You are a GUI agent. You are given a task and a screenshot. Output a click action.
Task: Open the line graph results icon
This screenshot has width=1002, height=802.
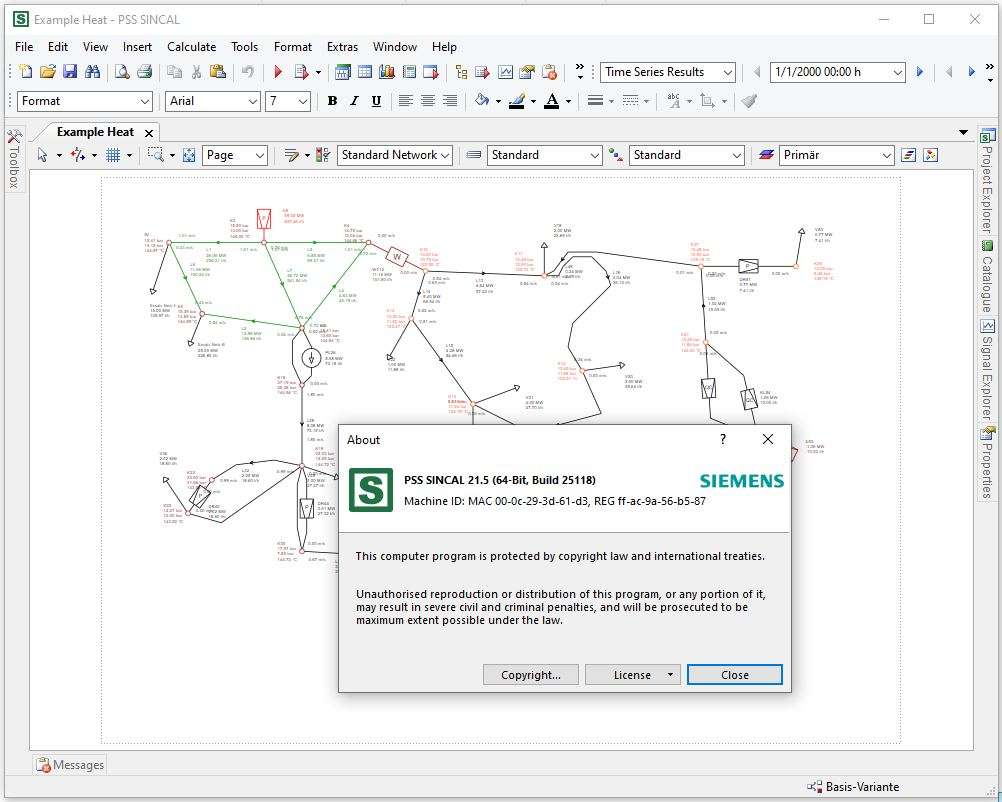(505, 72)
